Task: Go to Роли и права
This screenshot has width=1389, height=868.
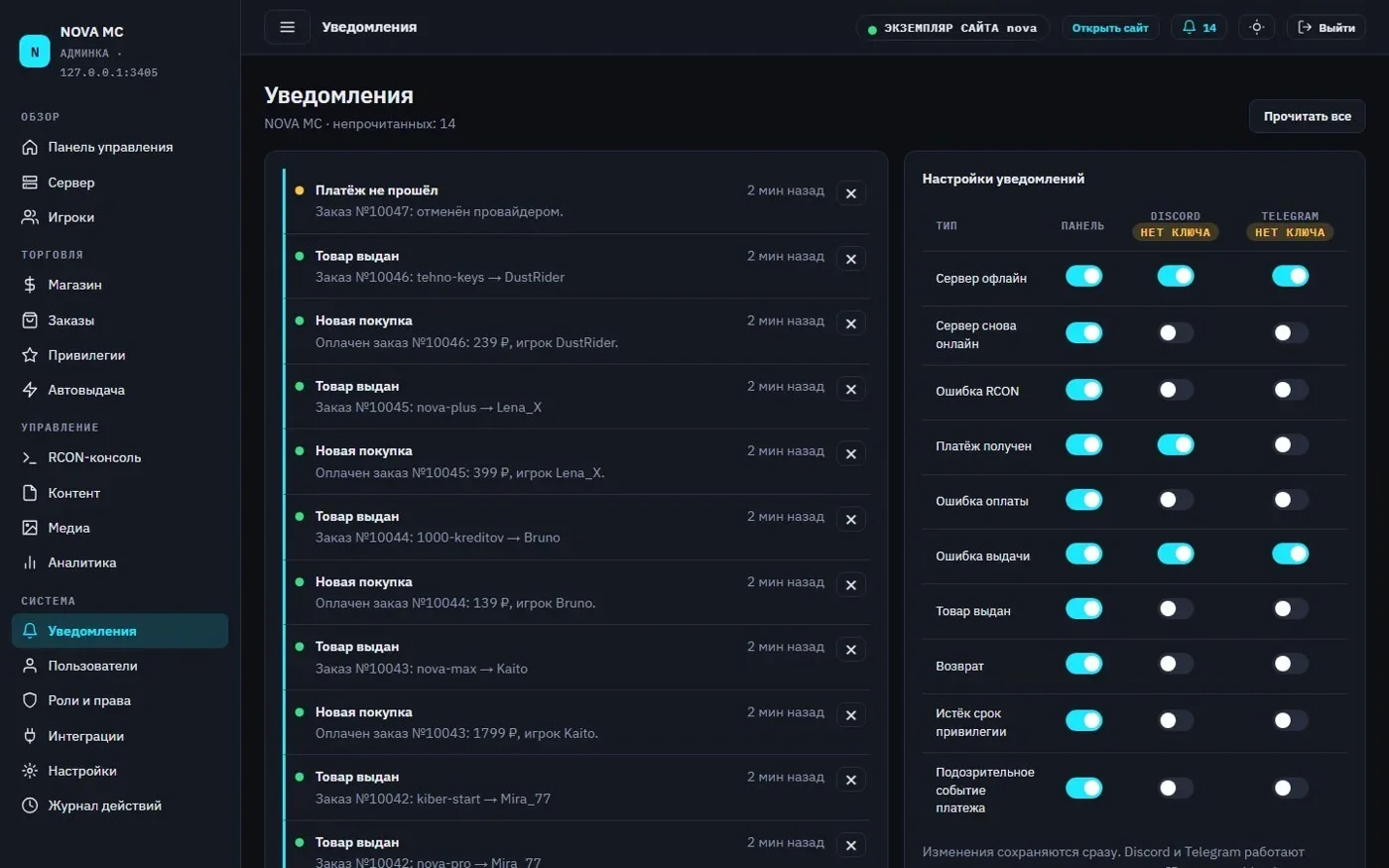Action: [120, 700]
